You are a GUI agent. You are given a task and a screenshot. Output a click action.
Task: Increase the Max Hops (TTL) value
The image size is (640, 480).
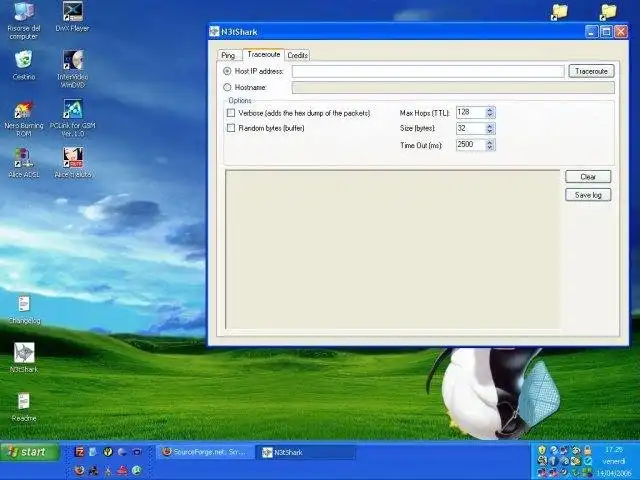click(490, 109)
